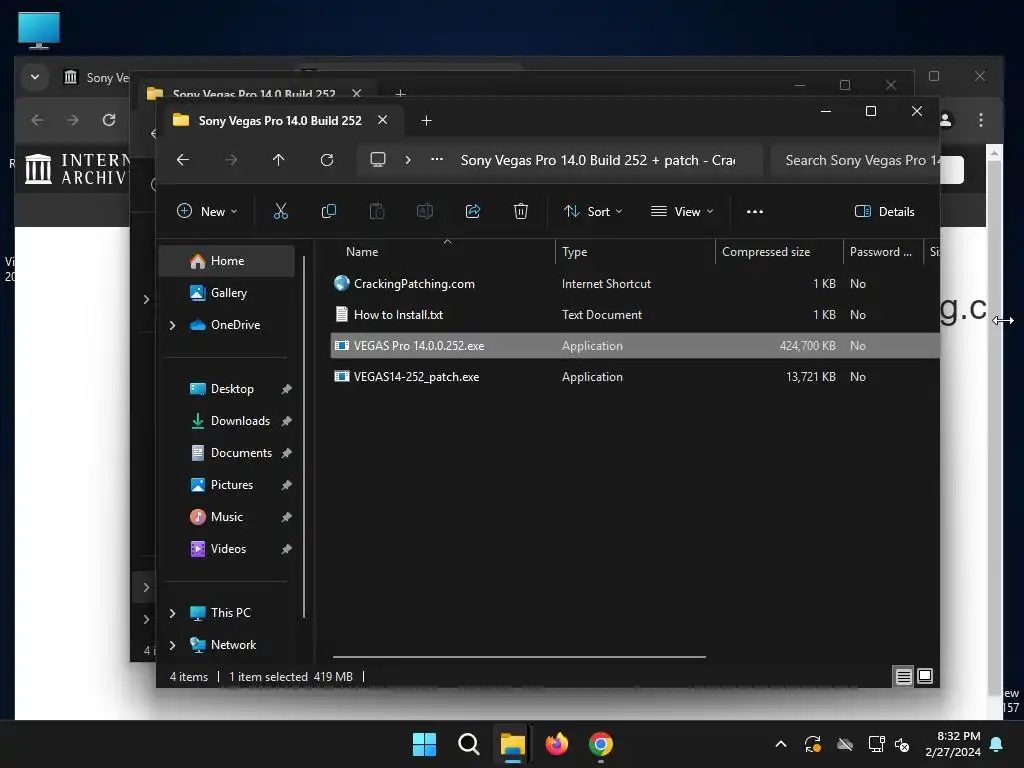Click the horizontal scrollbar in the file list

point(519,657)
